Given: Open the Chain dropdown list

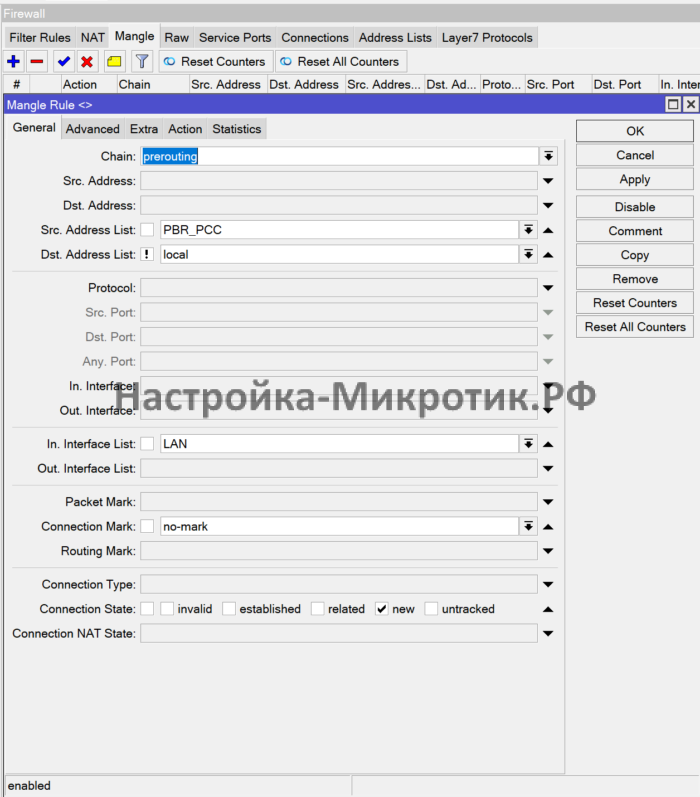Looking at the screenshot, I should point(549,156).
